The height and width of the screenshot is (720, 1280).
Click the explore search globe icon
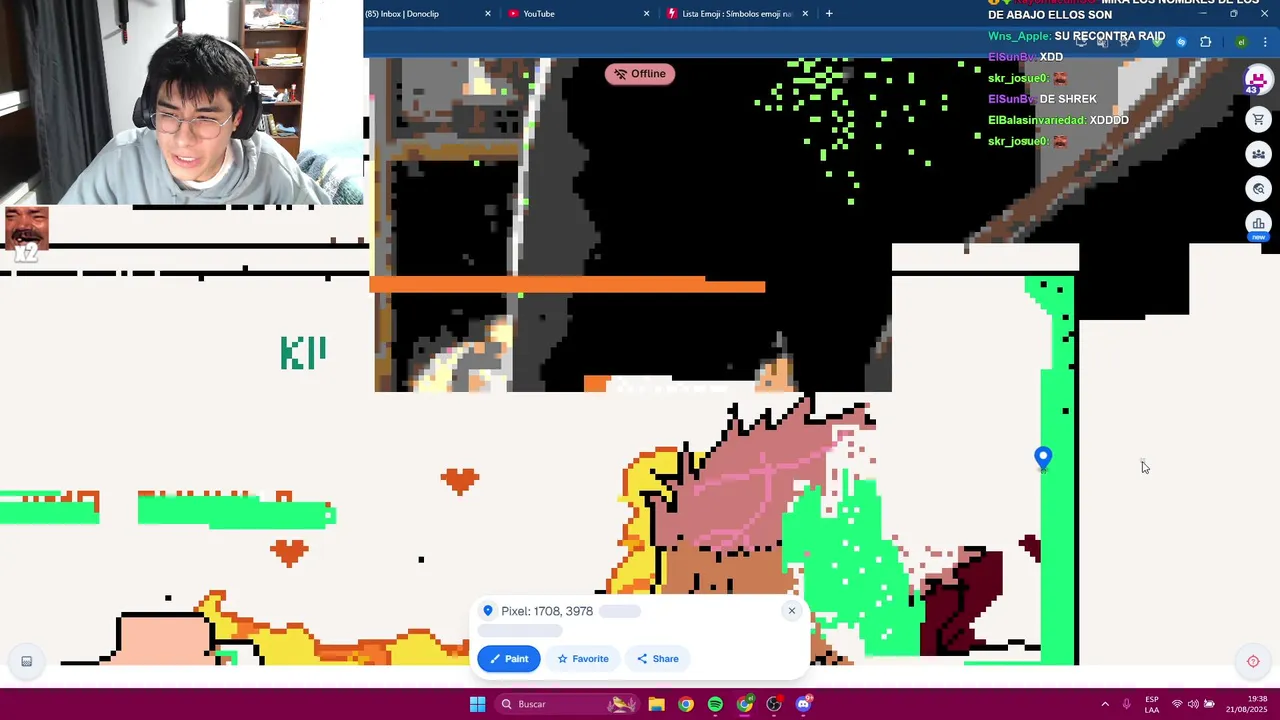[1258, 189]
